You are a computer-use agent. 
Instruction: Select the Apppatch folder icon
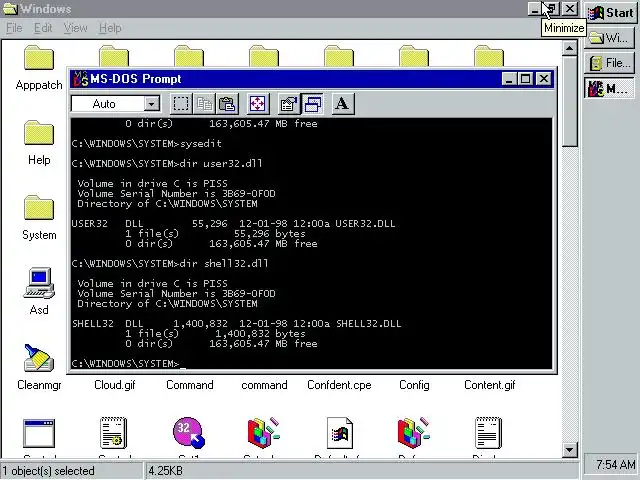[39, 58]
